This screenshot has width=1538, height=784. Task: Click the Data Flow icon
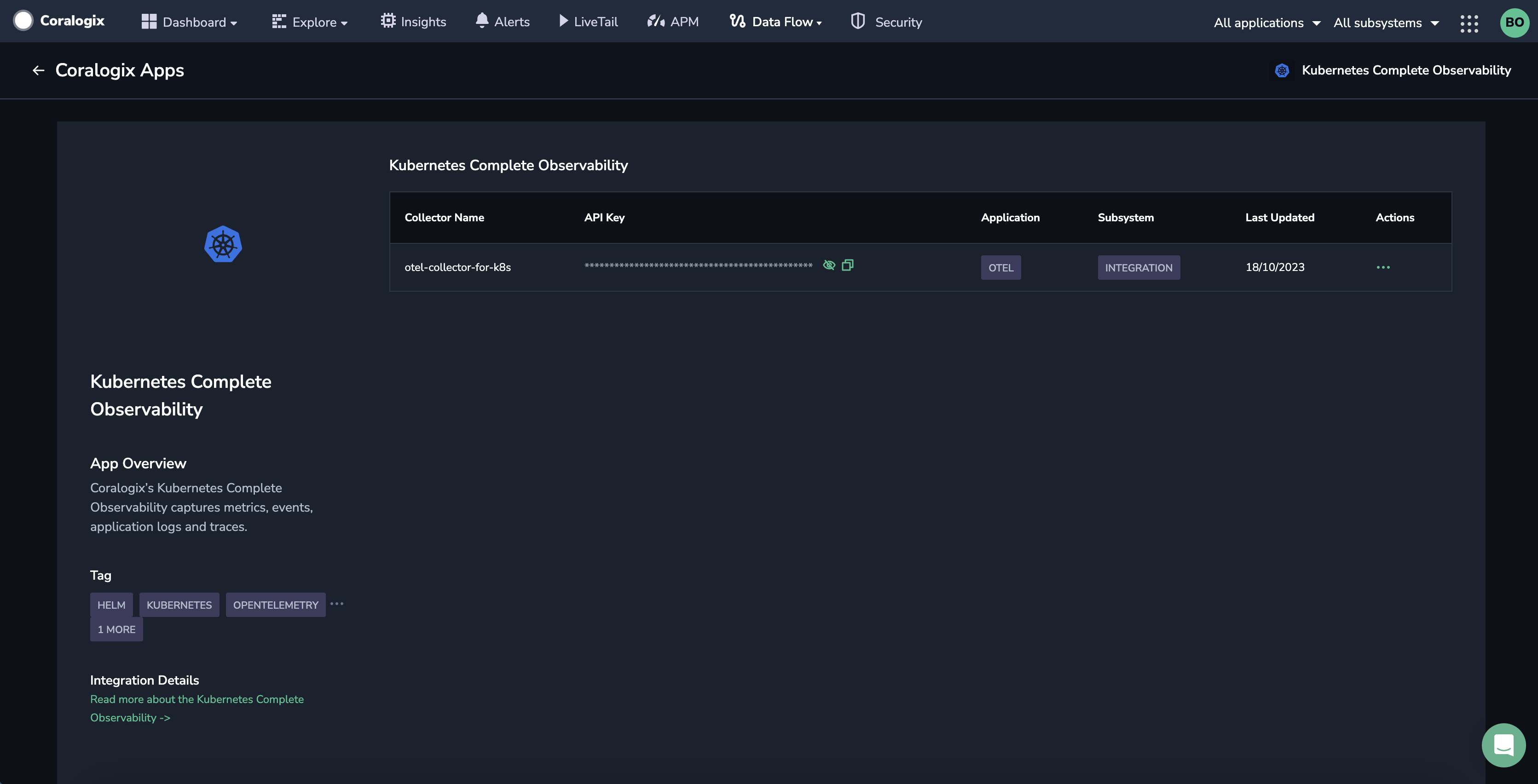pos(737,21)
